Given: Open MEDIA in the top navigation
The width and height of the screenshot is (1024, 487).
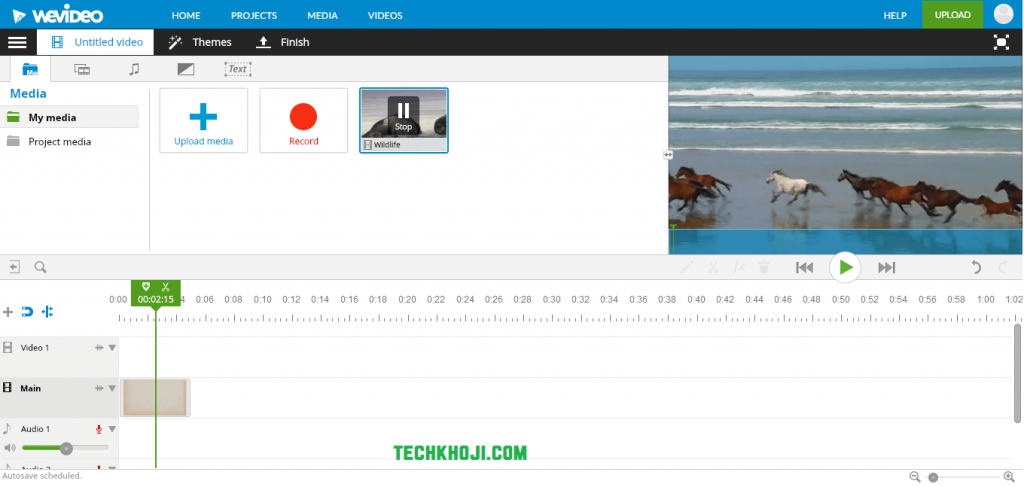Looking at the screenshot, I should pyautogui.click(x=323, y=15).
